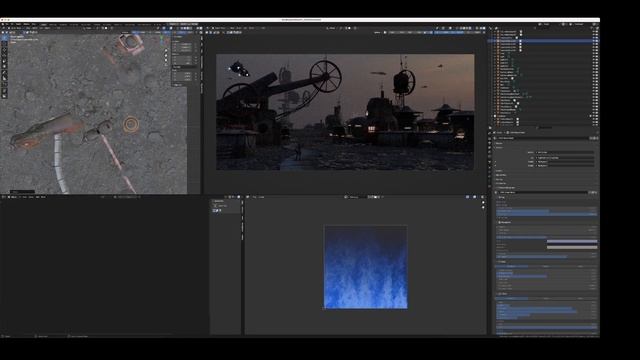Select the highlighted blue row in the outliner
Image resolution: width=640 pixels, height=360 pixels.
pyautogui.click(x=543, y=41)
